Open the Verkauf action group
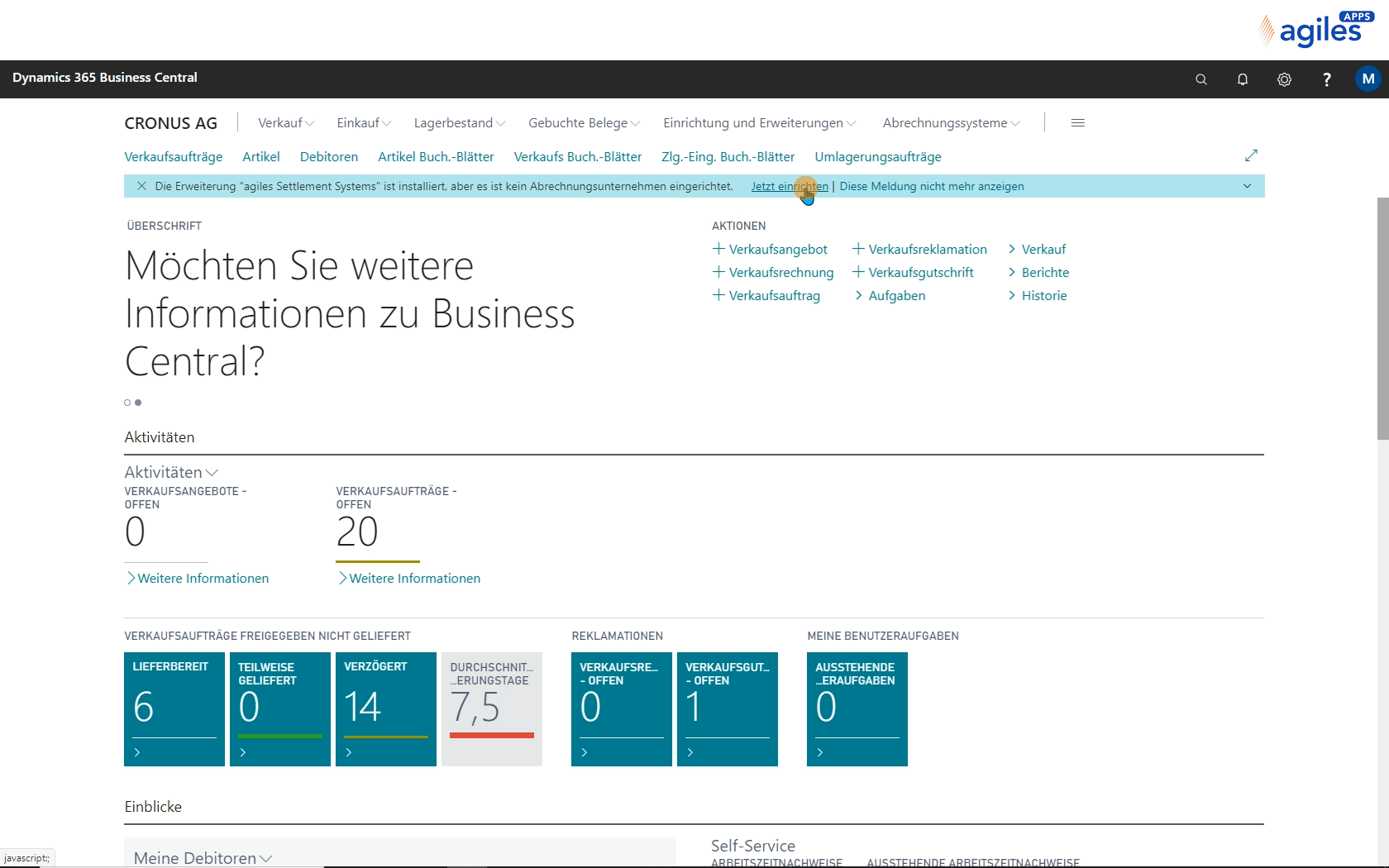1389x868 pixels. [1037, 249]
